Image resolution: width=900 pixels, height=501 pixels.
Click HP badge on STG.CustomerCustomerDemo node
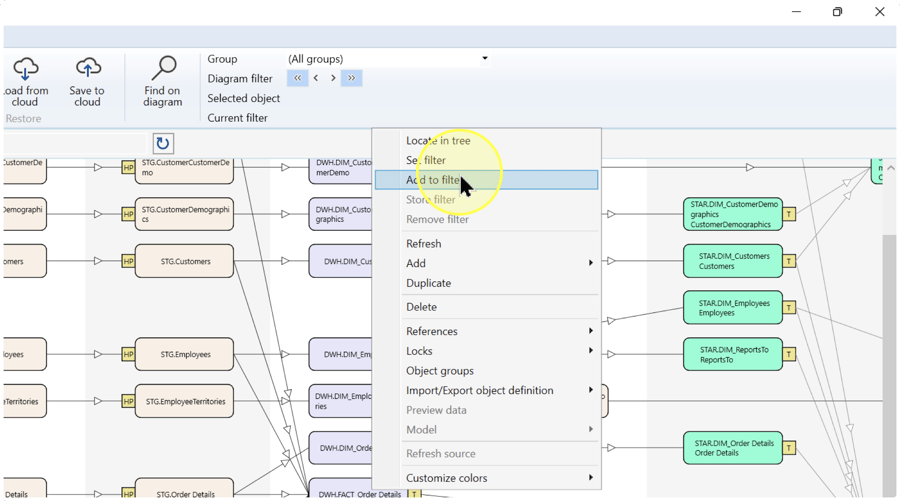pyautogui.click(x=128, y=168)
